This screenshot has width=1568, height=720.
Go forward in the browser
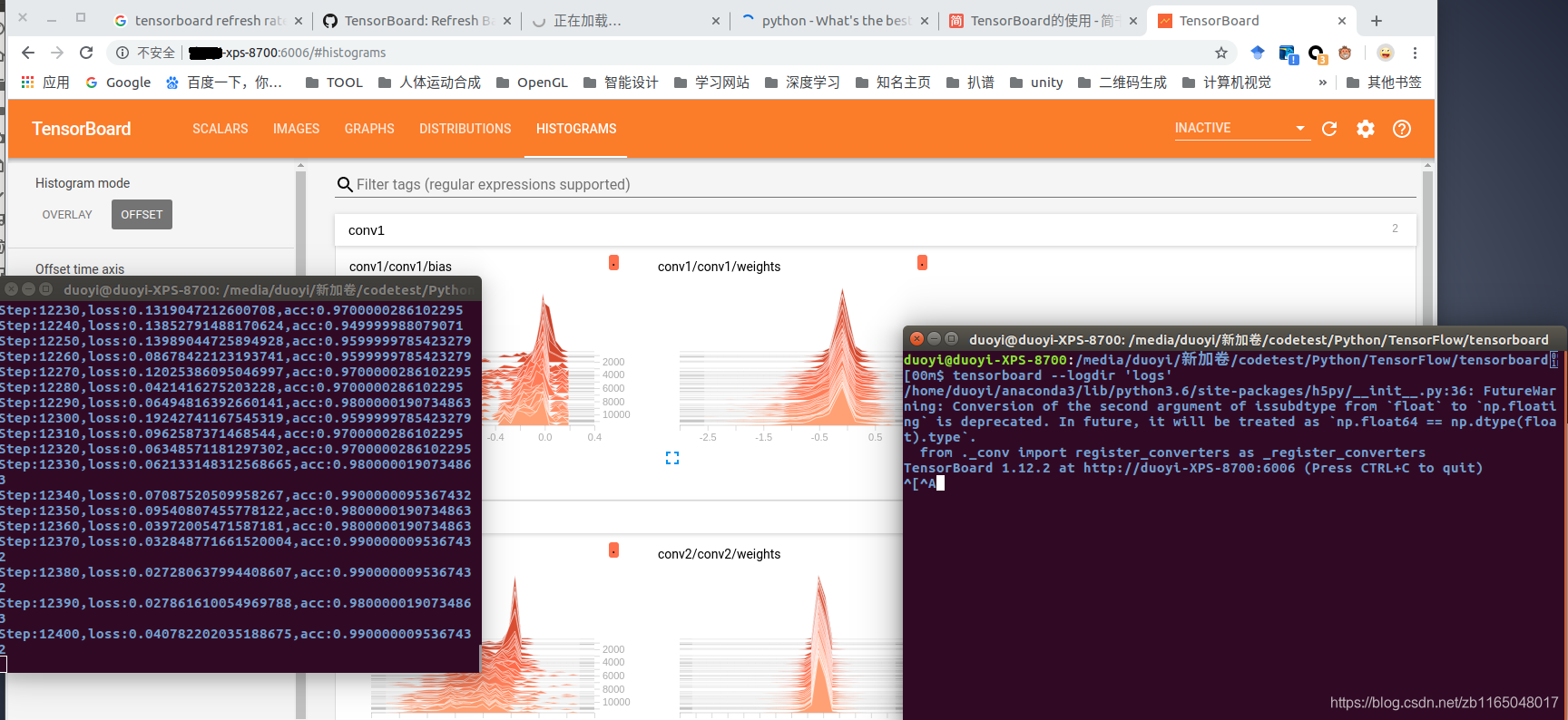pos(57,53)
